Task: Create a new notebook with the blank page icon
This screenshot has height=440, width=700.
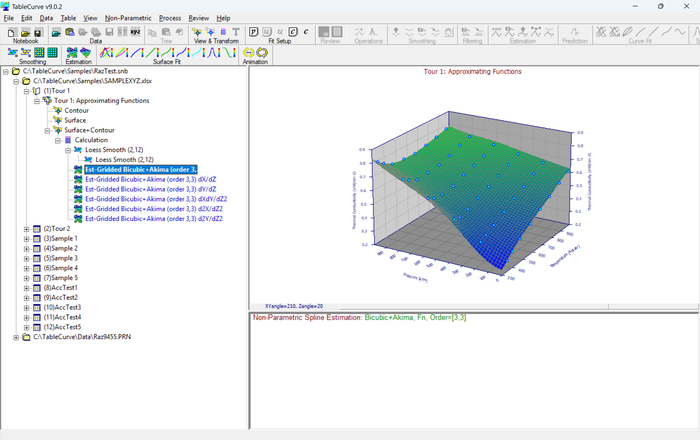Action: click(12, 33)
